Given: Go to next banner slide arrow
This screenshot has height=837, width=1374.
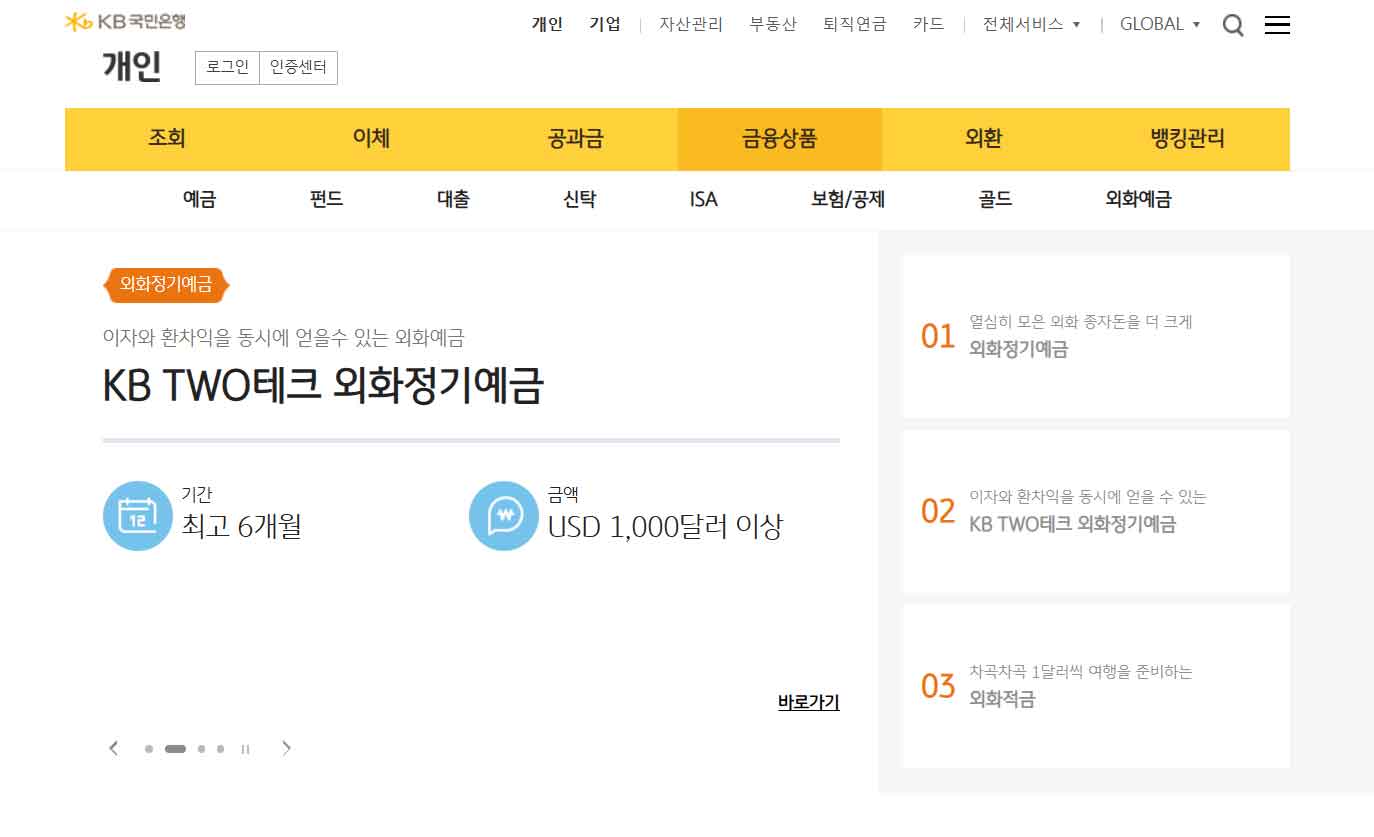Looking at the screenshot, I should coord(287,748).
